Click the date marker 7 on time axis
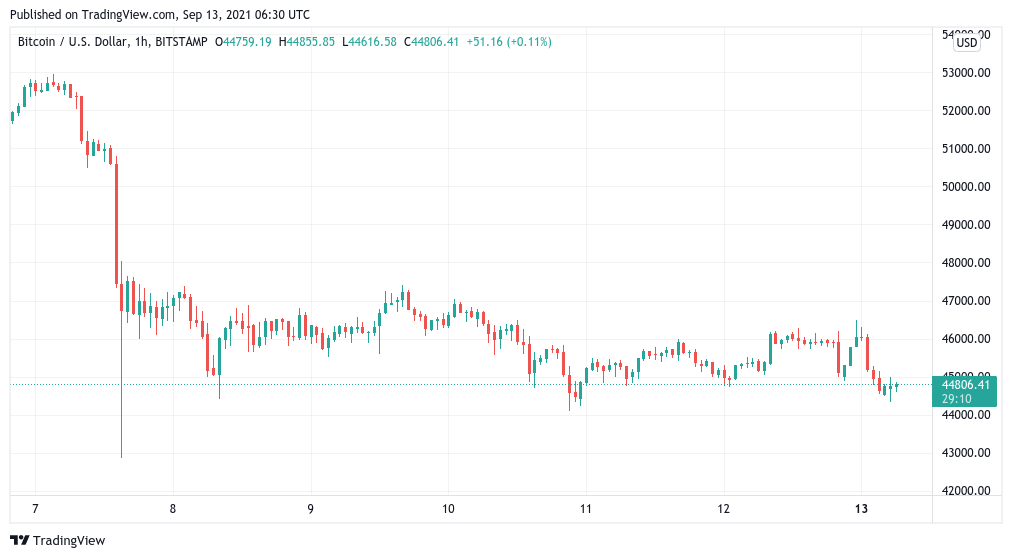The image size is (1012, 558). pyautogui.click(x=35, y=509)
